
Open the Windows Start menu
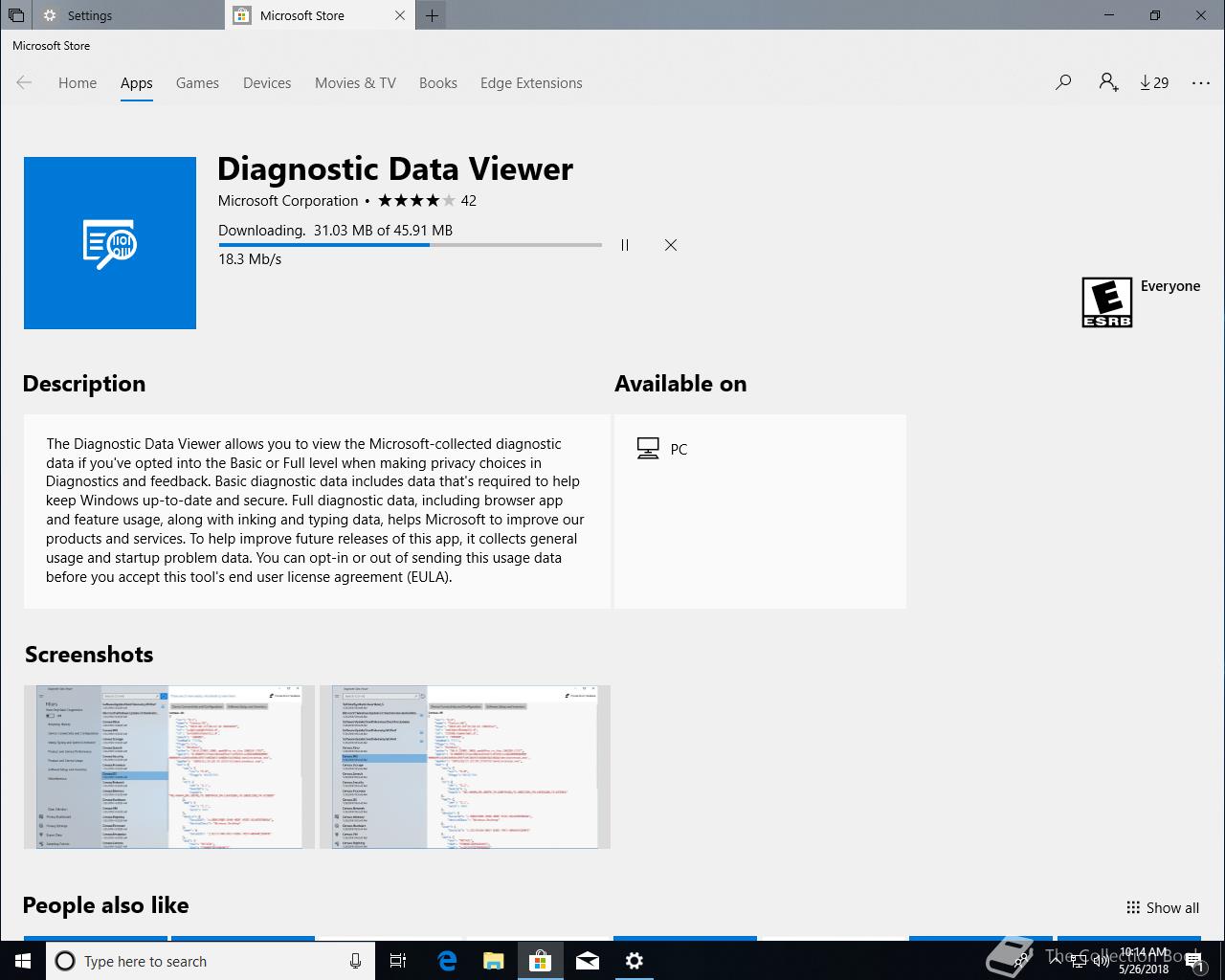tap(23, 961)
